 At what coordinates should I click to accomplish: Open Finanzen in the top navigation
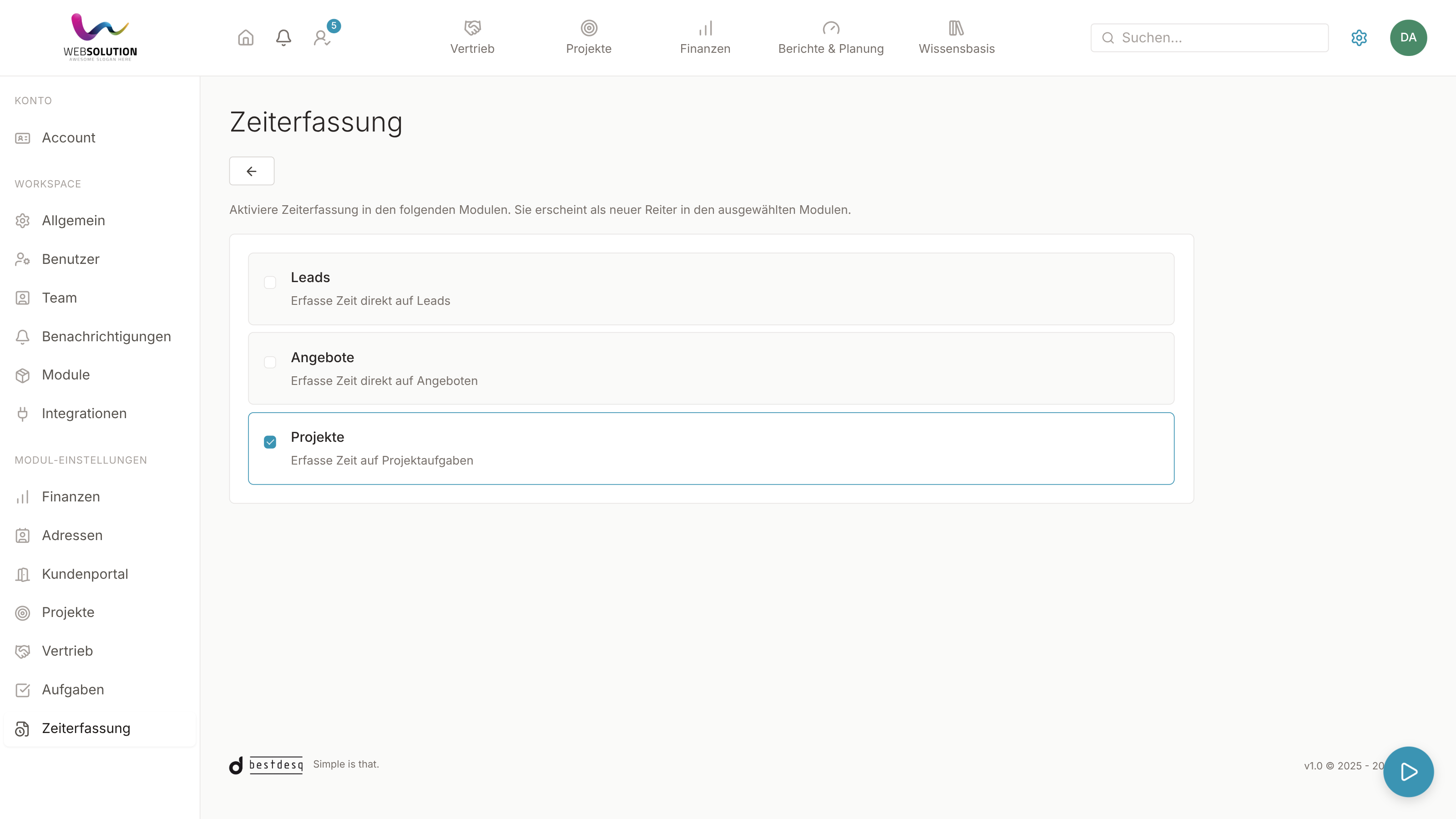pyautogui.click(x=705, y=38)
